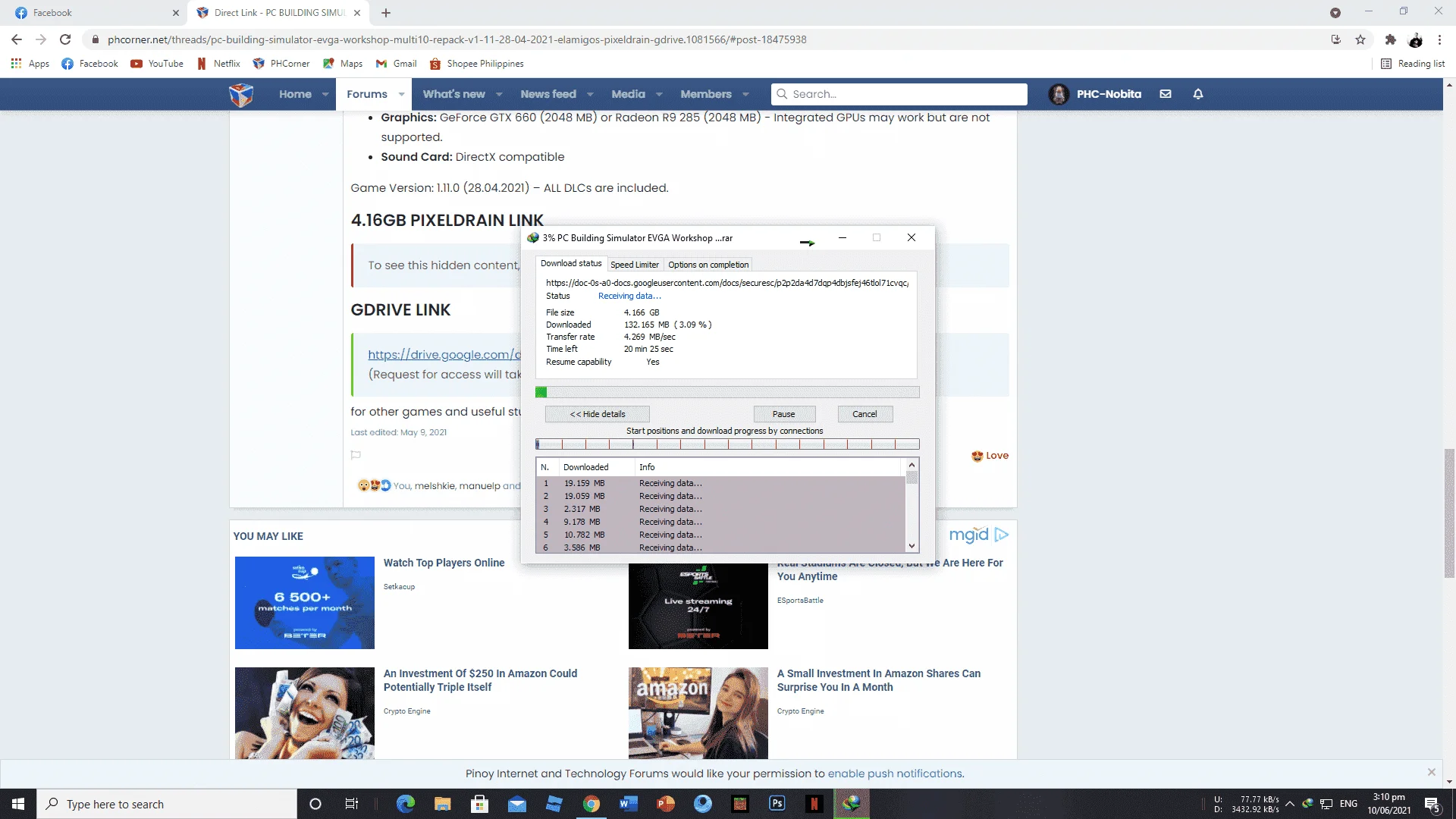Go back with the browser back arrow
Screen dimensions: 1456x819
tap(17, 39)
